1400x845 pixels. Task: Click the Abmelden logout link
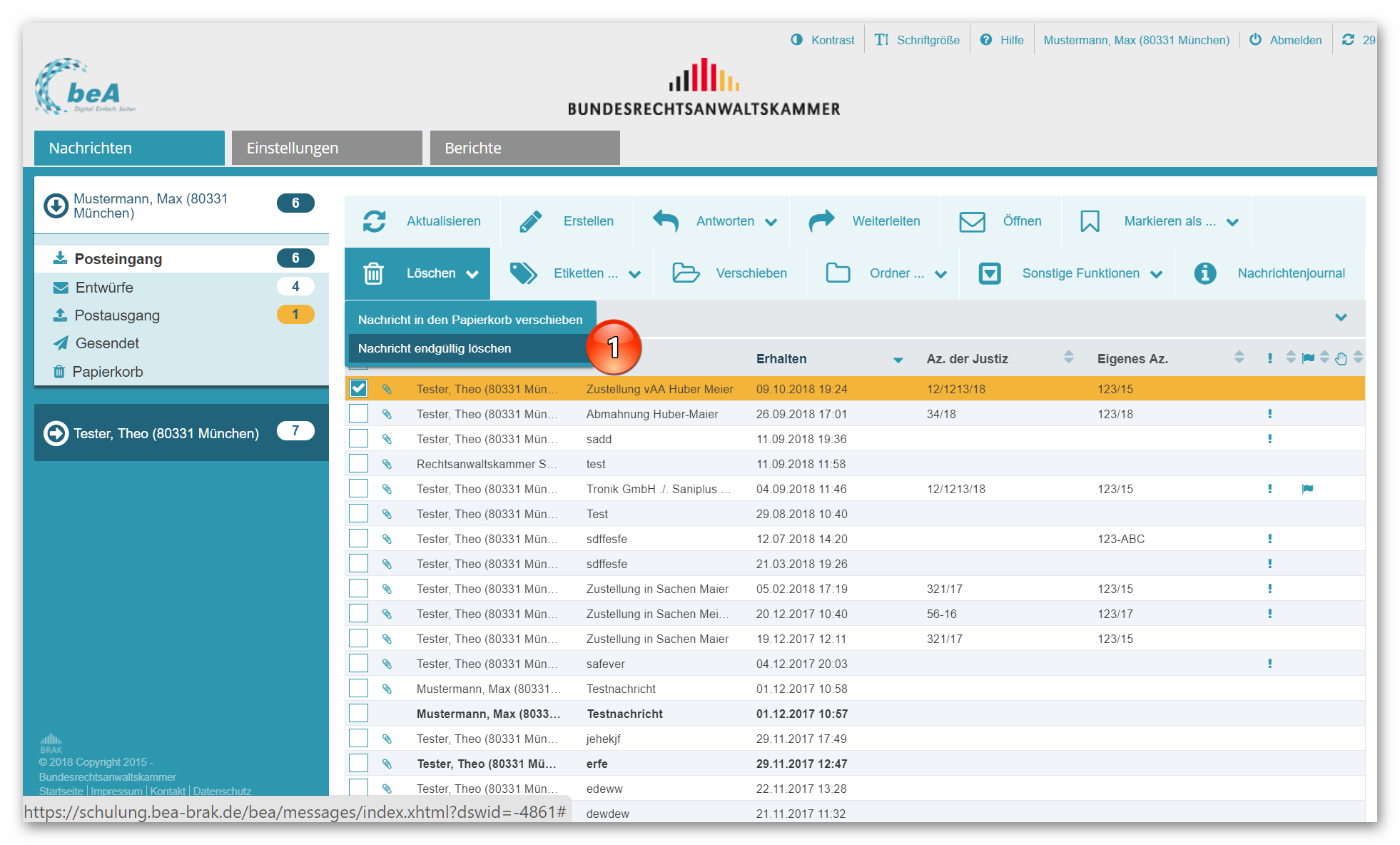[x=1295, y=40]
